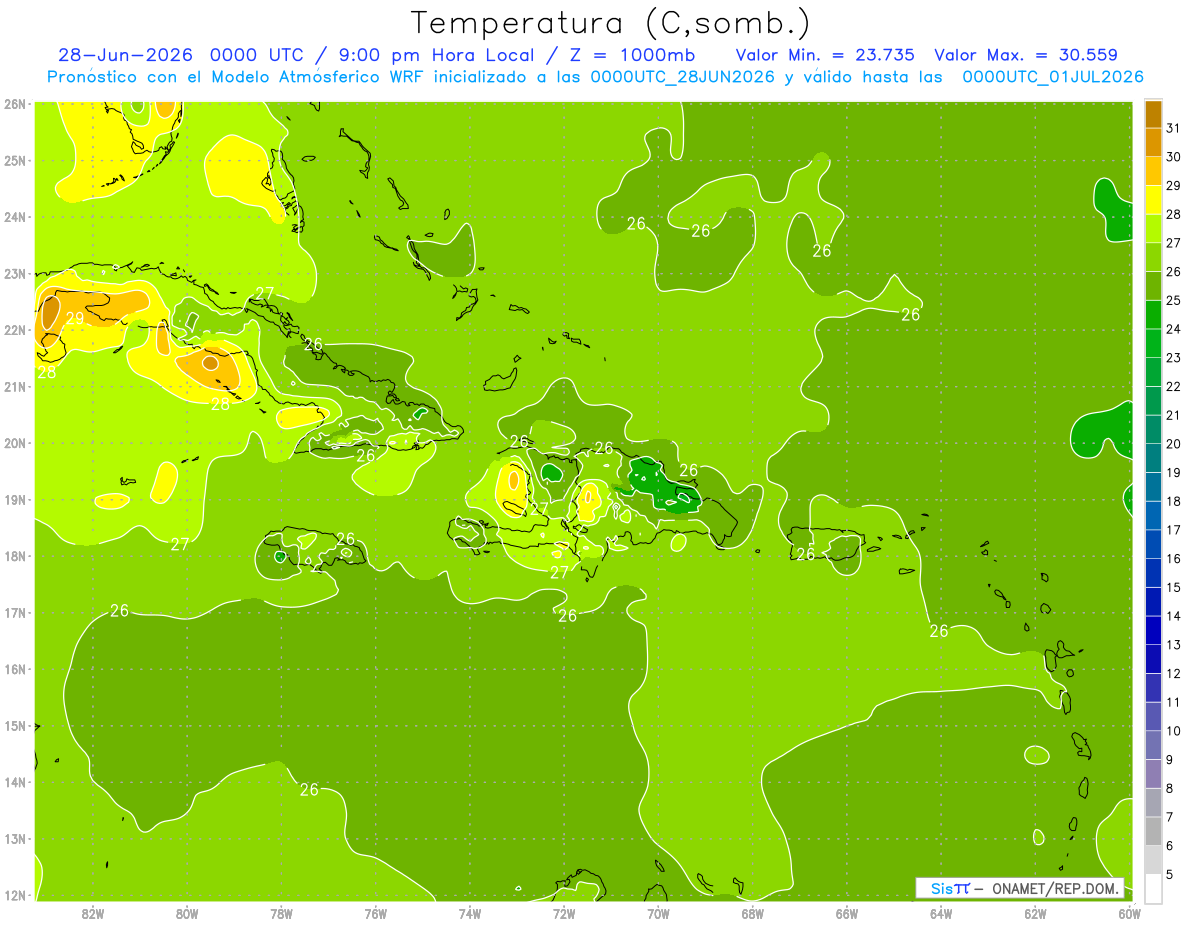The width and height of the screenshot is (1200, 927).
Task: Click the 25N latitude label
Action: point(14,161)
